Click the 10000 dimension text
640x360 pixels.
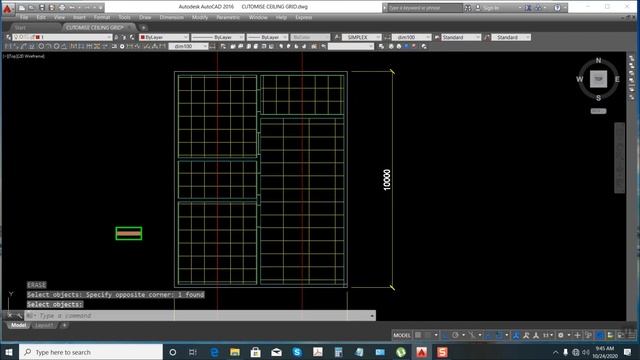pyautogui.click(x=387, y=180)
